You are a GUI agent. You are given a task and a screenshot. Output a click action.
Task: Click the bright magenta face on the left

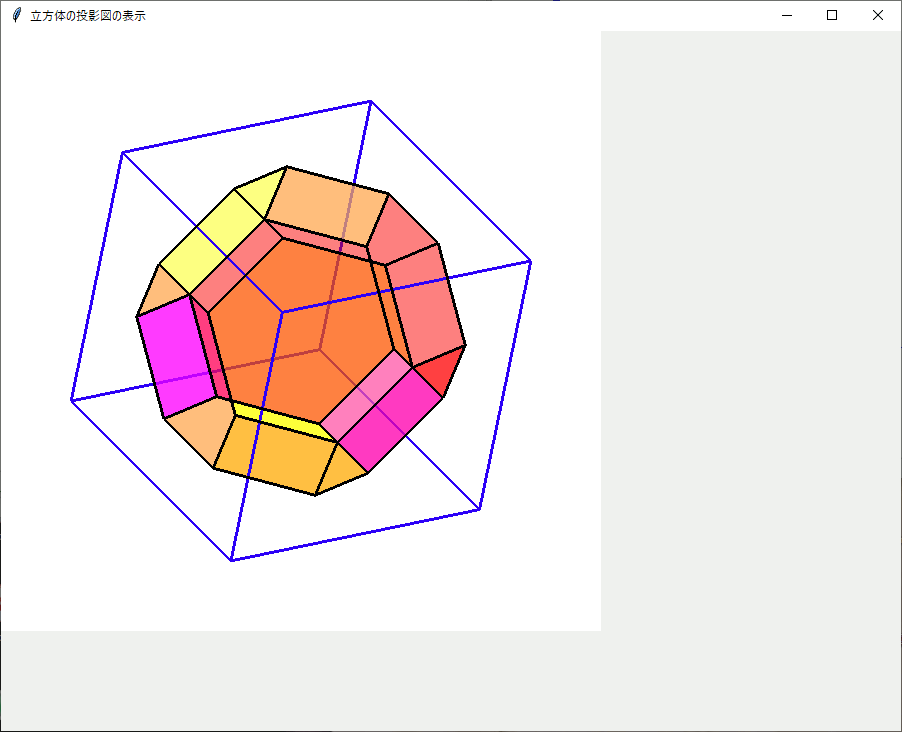point(176,356)
